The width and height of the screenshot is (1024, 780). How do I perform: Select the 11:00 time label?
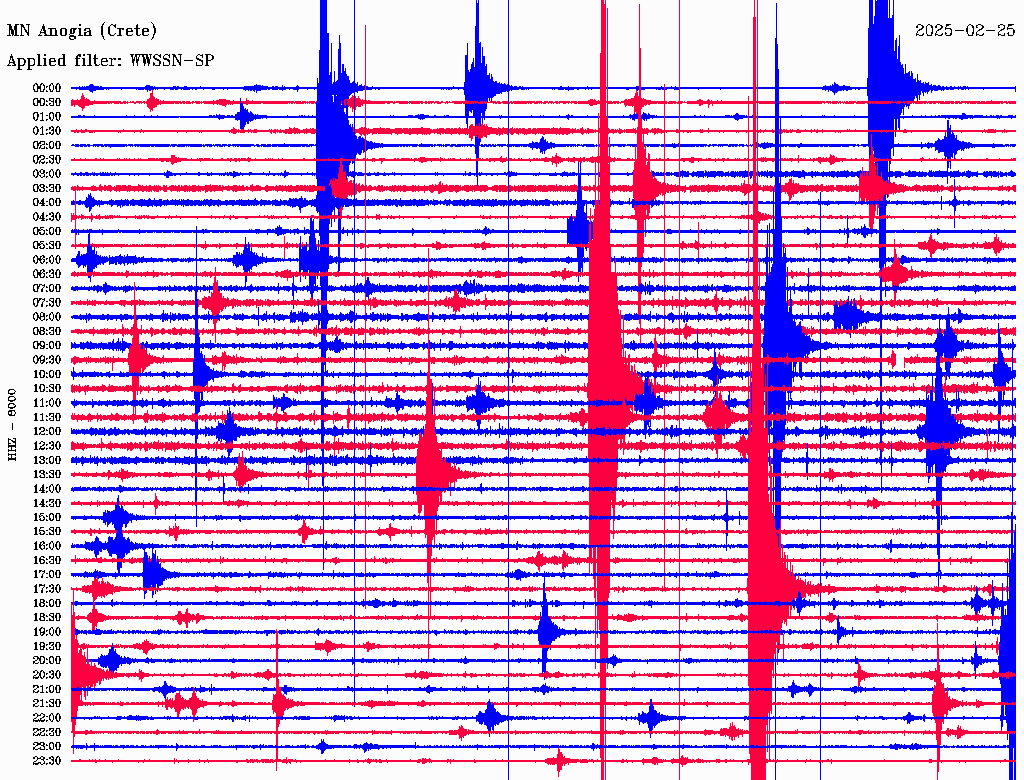46,403
